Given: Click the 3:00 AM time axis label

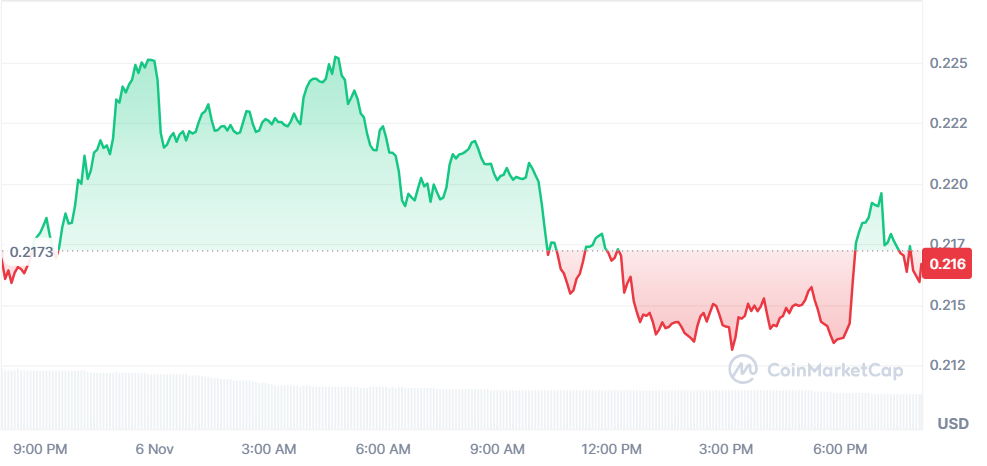Looking at the screenshot, I should [269, 448].
